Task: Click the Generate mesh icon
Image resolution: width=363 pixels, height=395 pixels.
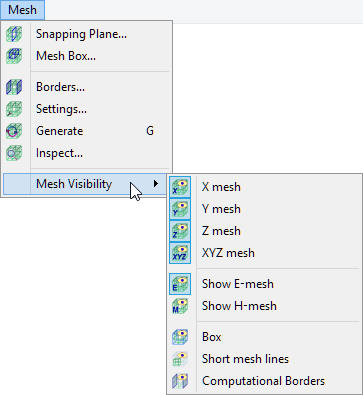Action: [14, 131]
